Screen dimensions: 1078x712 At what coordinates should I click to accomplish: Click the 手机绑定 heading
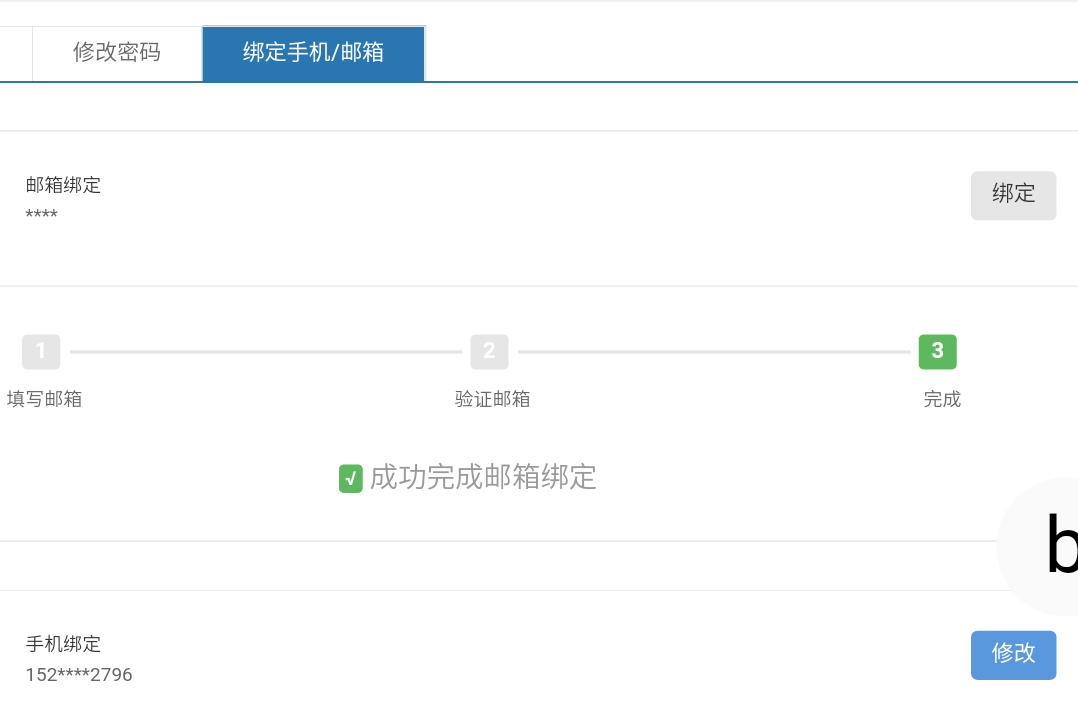[63, 644]
